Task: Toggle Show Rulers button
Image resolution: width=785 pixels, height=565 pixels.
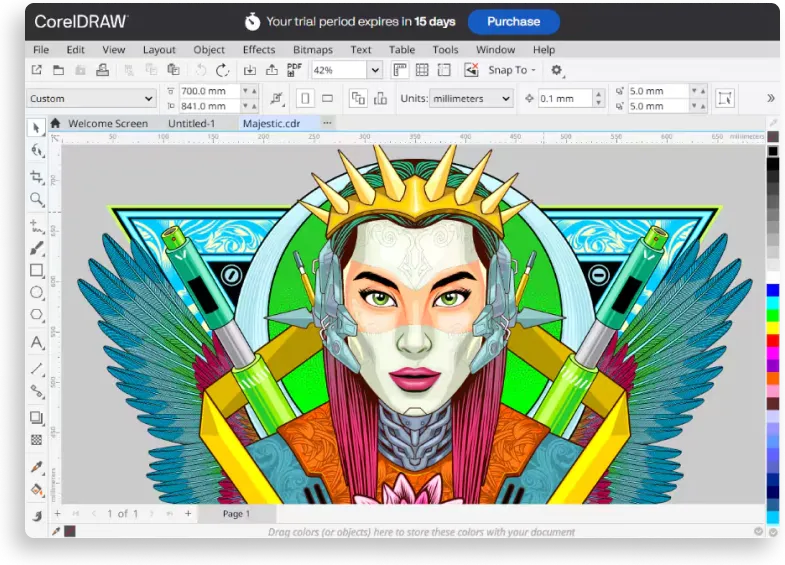Action: [400, 70]
